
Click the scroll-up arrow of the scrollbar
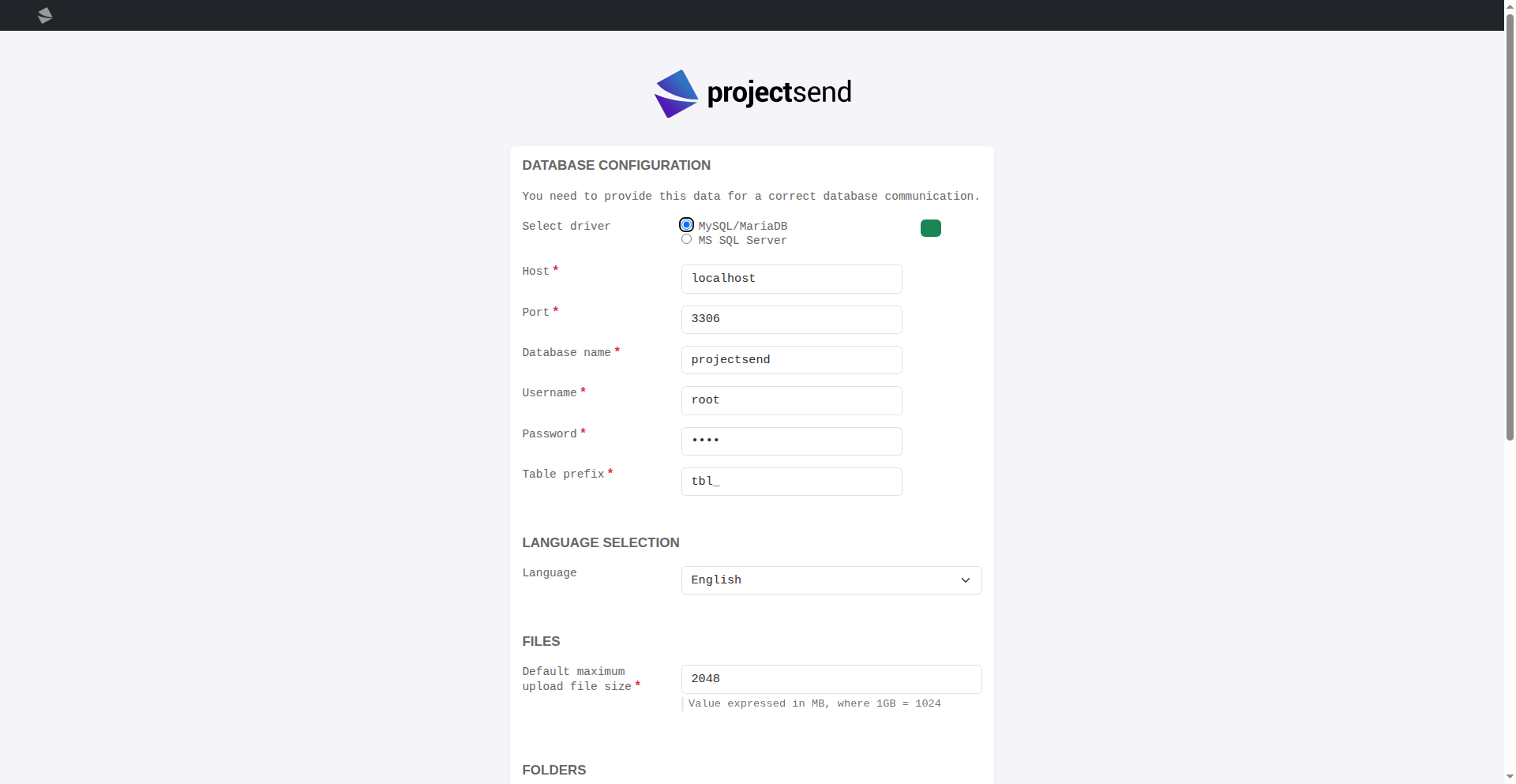[1510, 5]
